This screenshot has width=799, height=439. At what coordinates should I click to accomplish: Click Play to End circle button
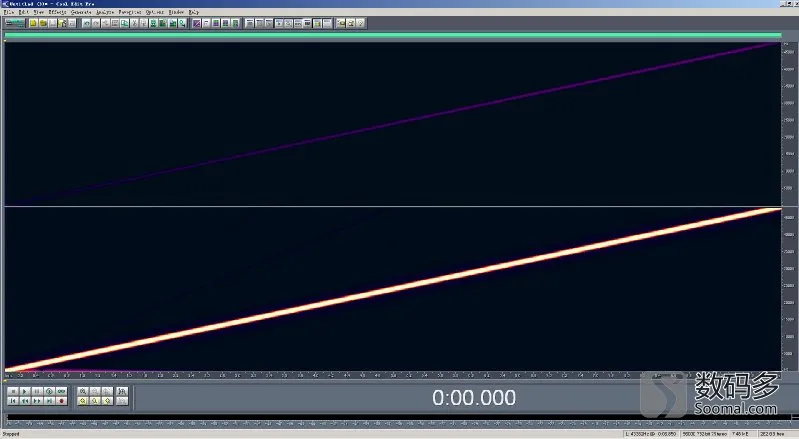point(49,392)
